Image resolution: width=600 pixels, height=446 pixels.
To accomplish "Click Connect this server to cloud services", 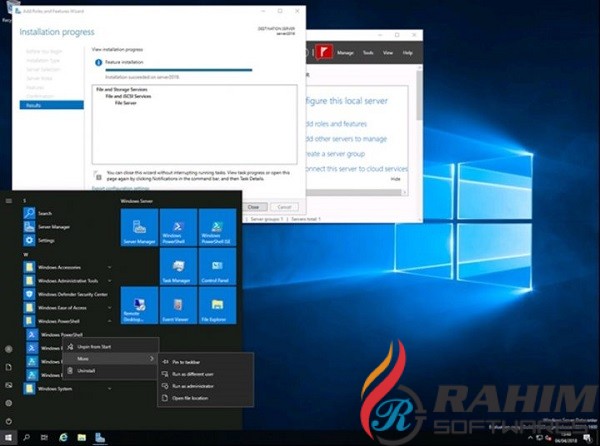I will click(x=357, y=169).
